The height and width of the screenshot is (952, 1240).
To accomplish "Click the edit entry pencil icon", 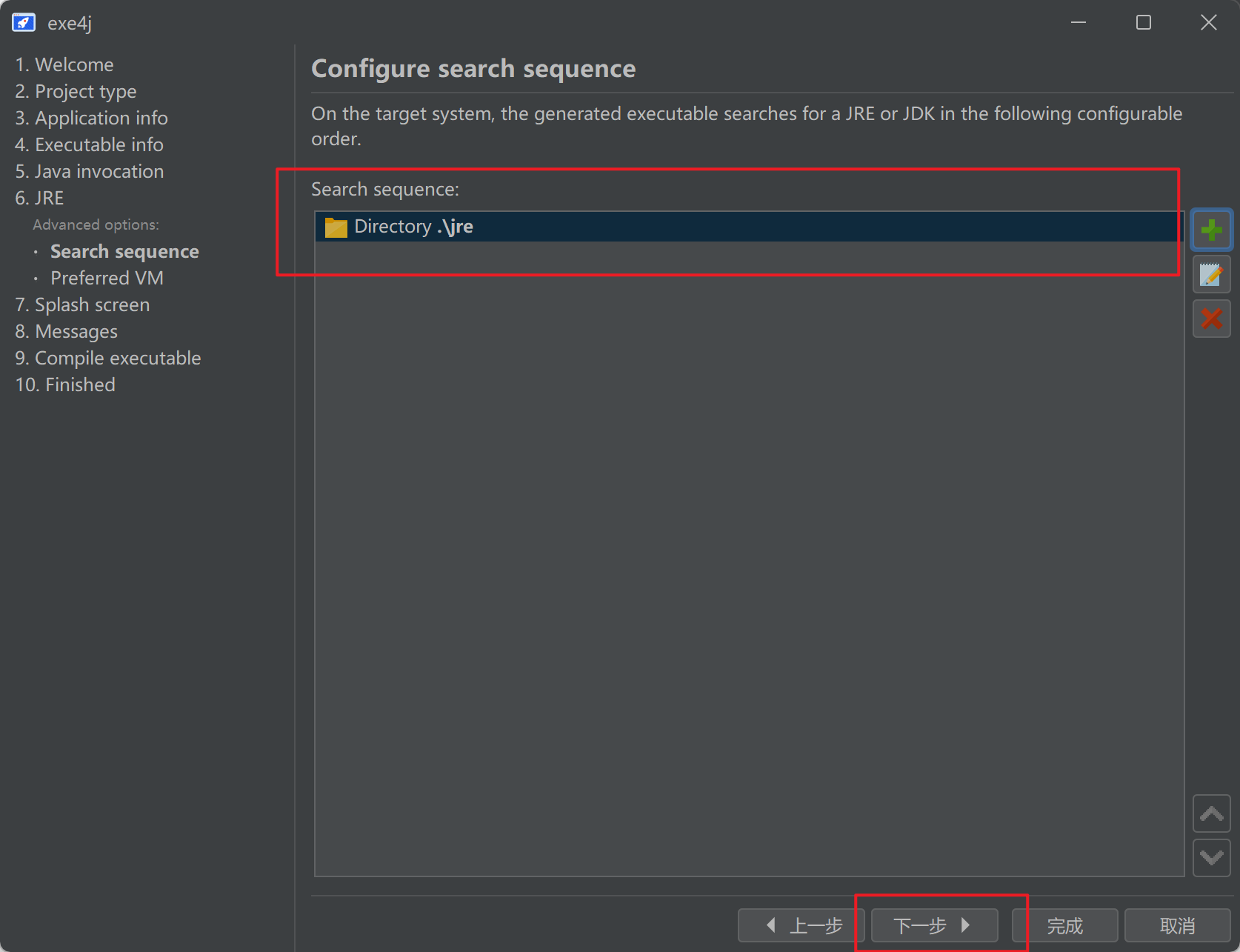I will click(x=1211, y=275).
